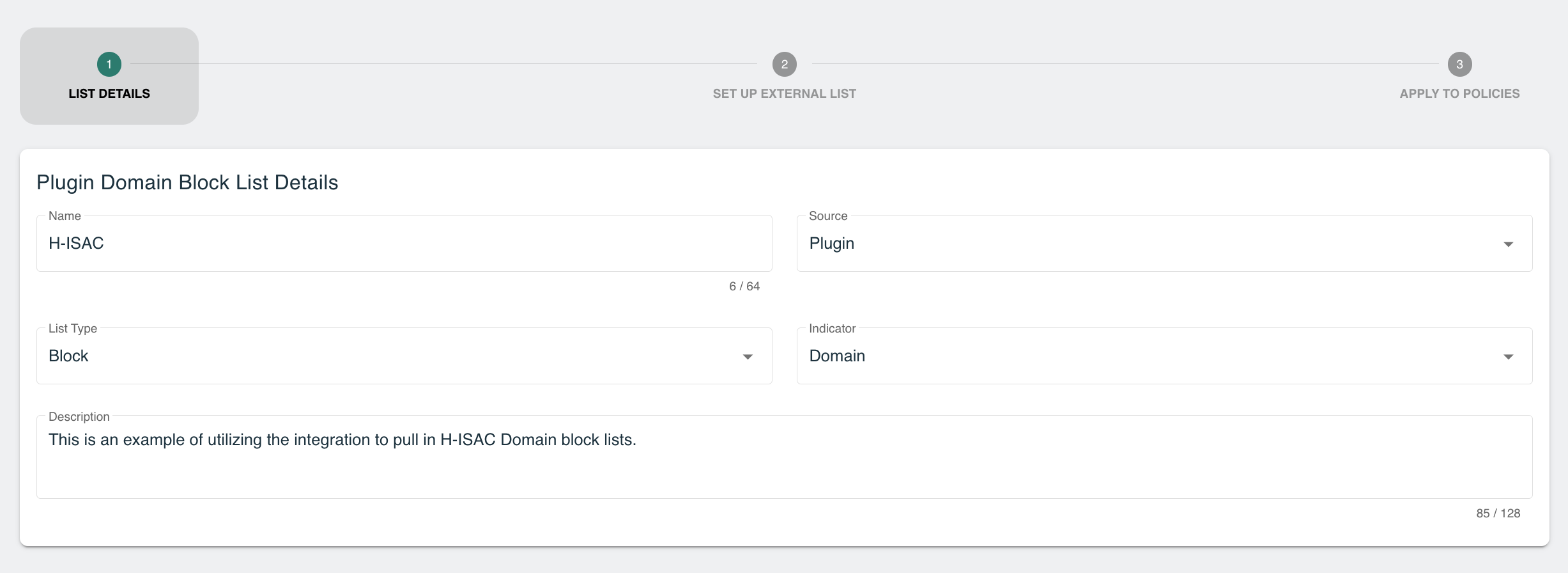Click the List Type dropdown arrow

tap(748, 357)
